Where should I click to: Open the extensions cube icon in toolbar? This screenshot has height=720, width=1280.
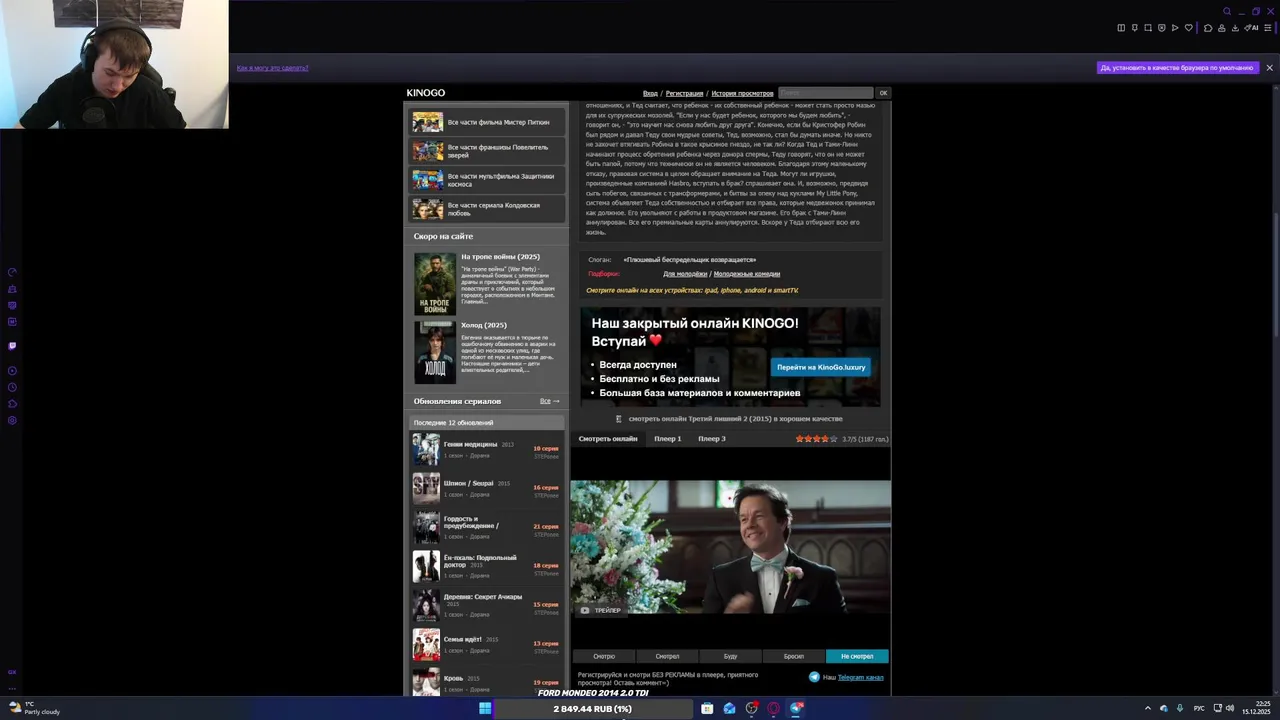pyautogui.click(x=1208, y=28)
